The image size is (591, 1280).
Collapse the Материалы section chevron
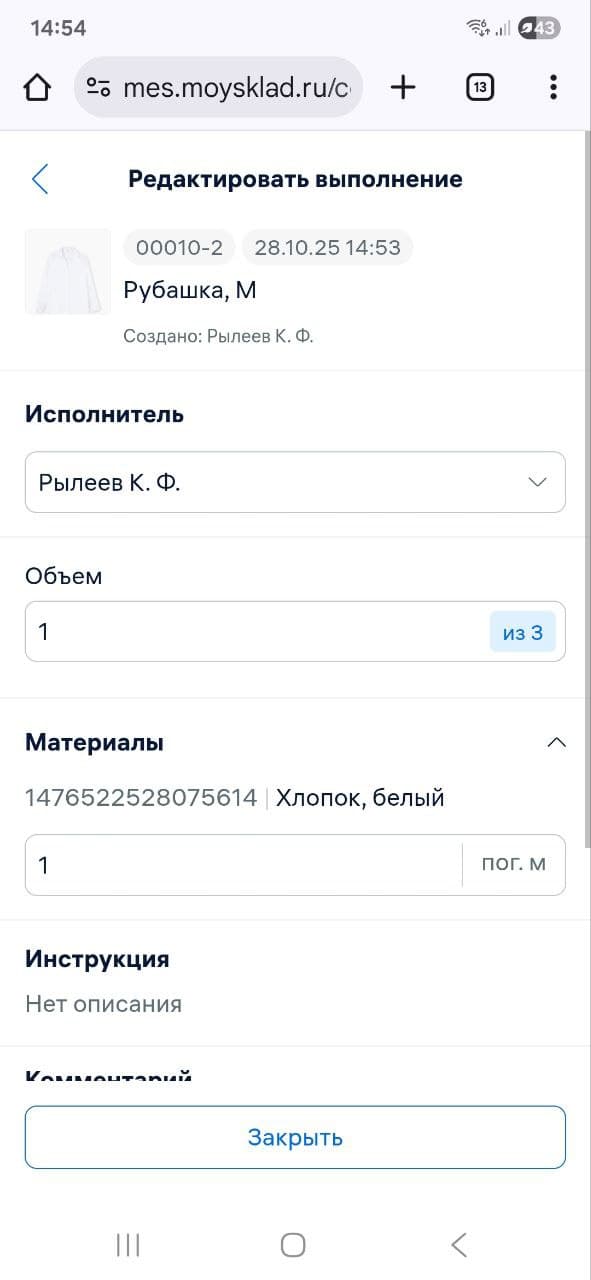pyautogui.click(x=557, y=742)
